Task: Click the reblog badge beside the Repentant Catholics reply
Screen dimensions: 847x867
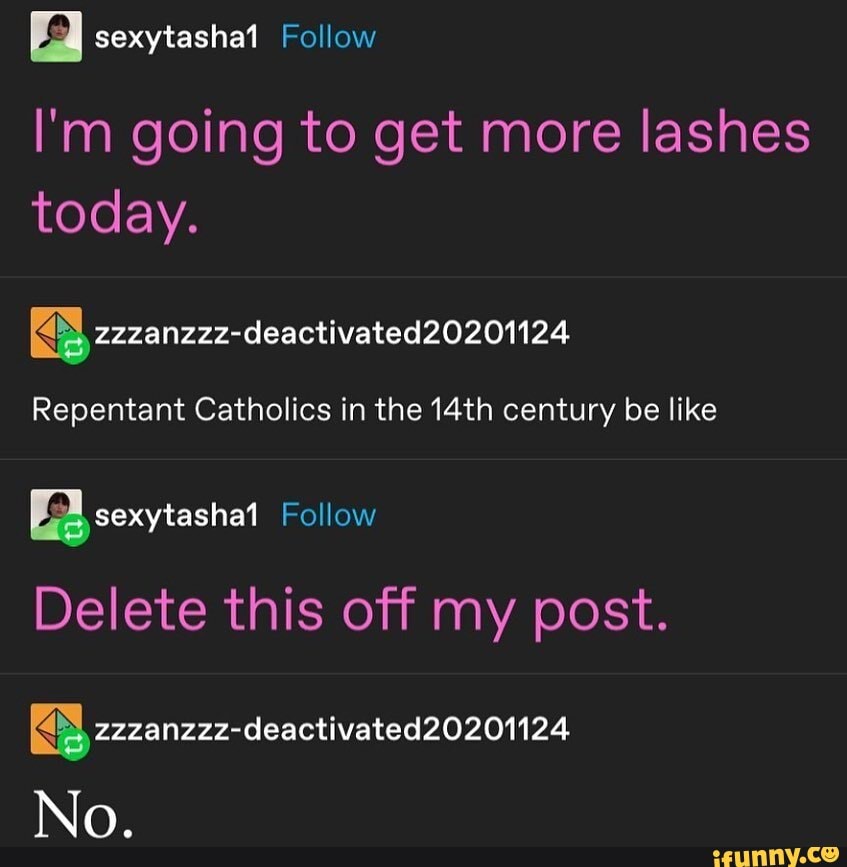Action: 74,349
